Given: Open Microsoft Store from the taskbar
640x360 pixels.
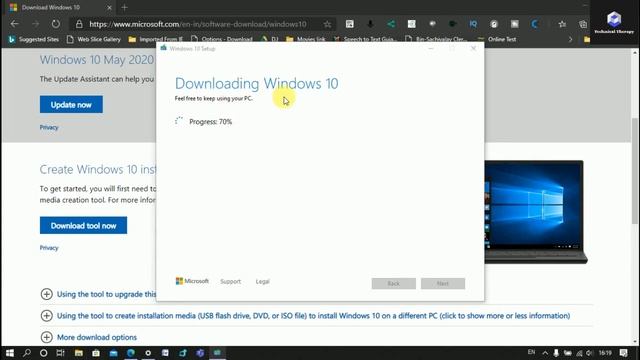Looking at the screenshot, I should [x=96, y=353].
